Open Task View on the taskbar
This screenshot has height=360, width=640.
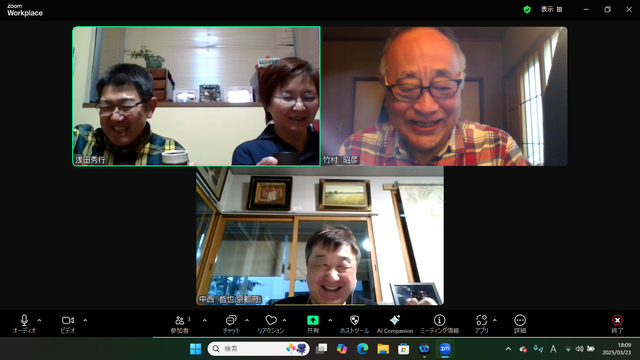[x=322, y=349]
